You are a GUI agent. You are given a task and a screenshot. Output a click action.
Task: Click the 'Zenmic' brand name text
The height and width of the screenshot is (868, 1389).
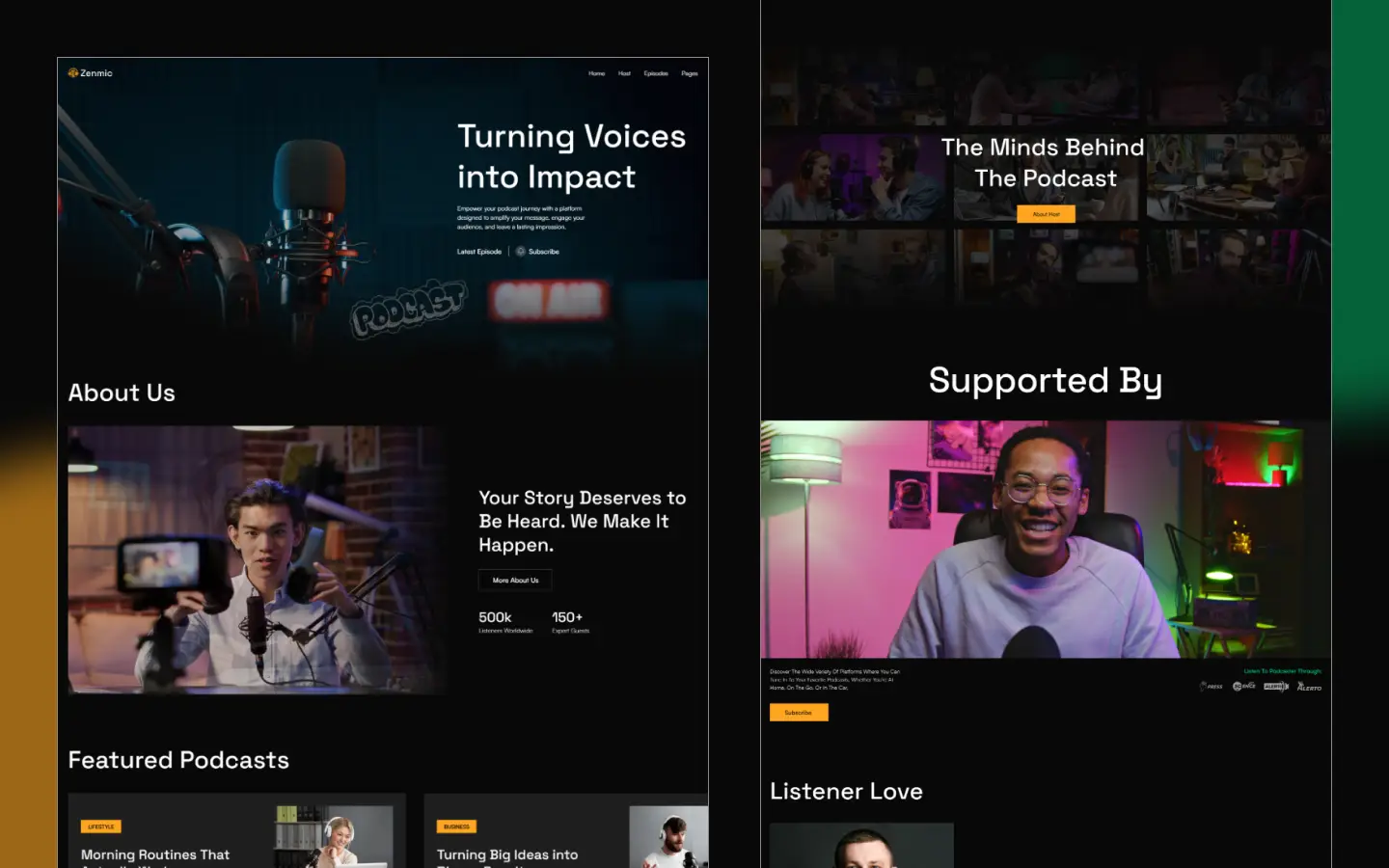[x=96, y=72]
